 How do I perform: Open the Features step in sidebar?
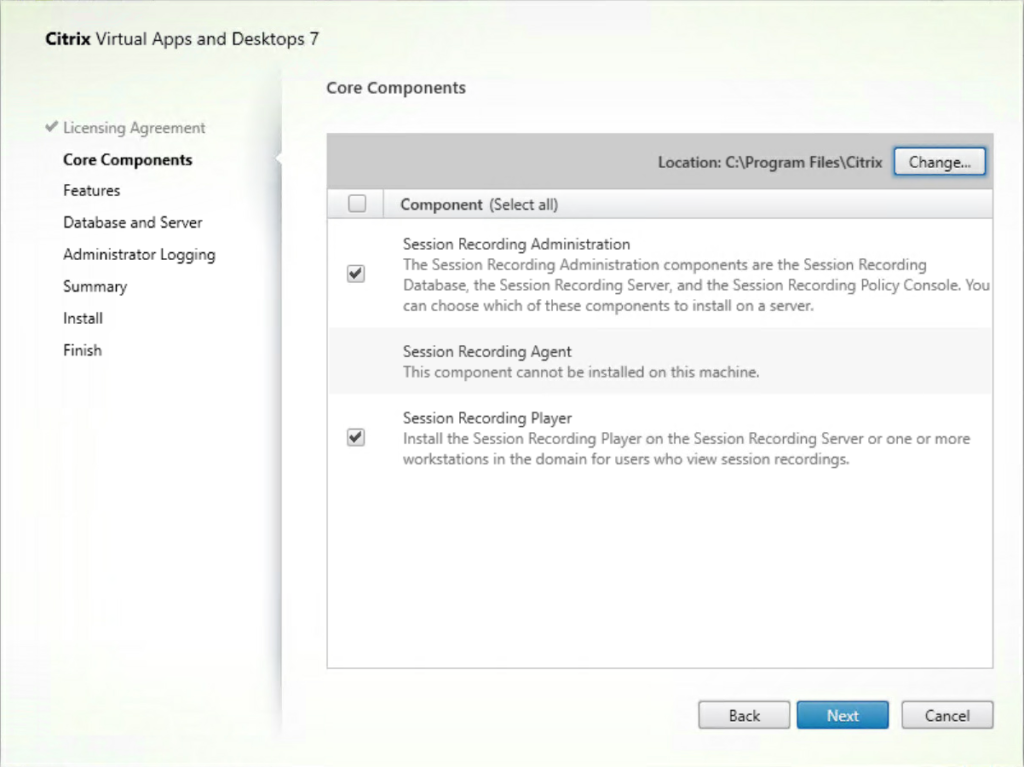click(91, 191)
